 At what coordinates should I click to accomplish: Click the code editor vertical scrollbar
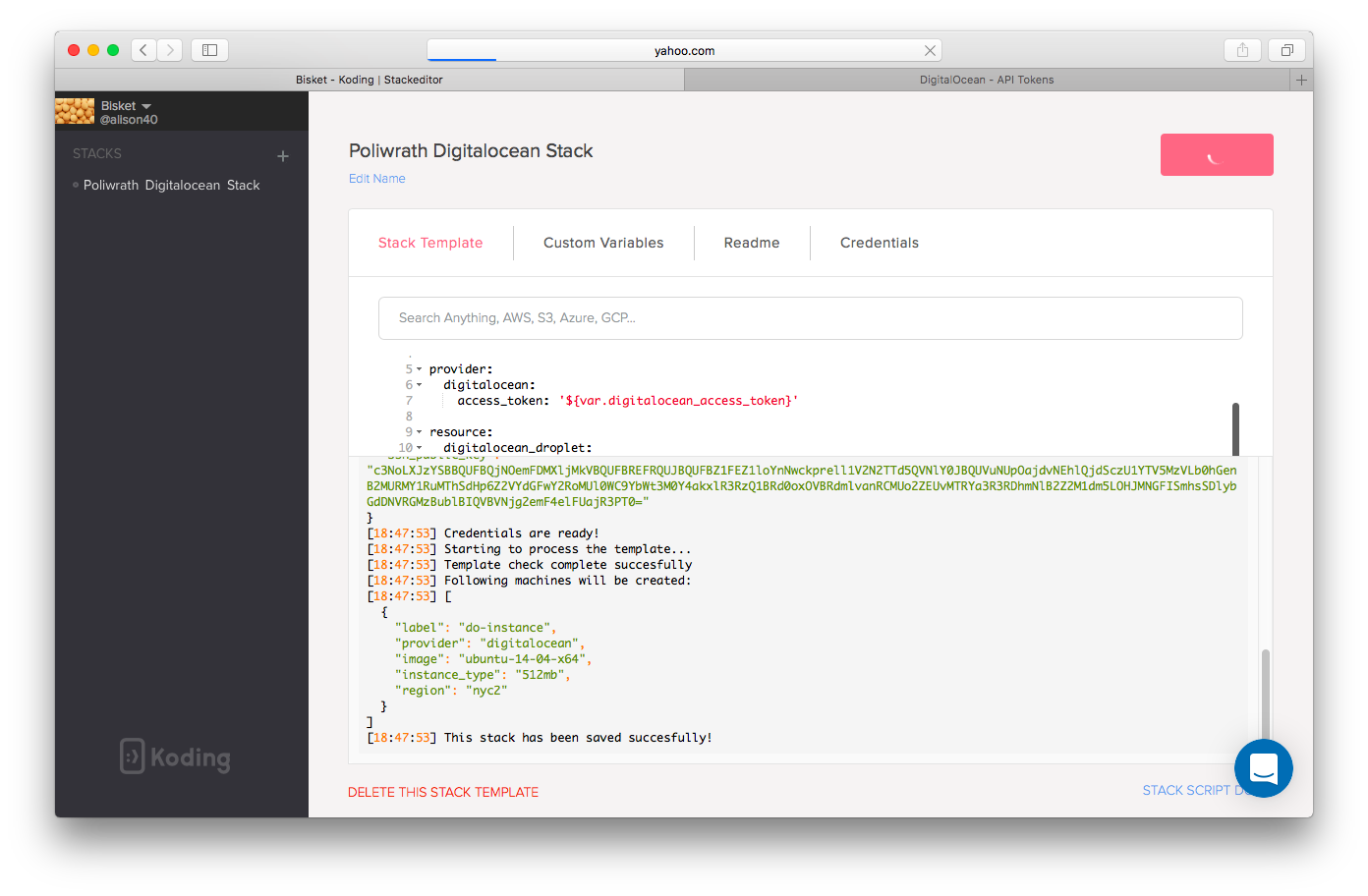(x=1235, y=428)
